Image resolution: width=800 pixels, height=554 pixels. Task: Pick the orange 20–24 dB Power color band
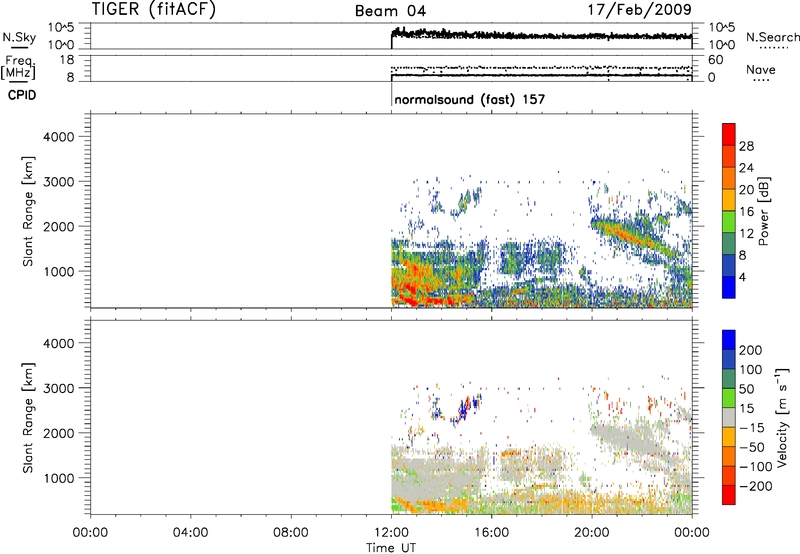pos(729,178)
